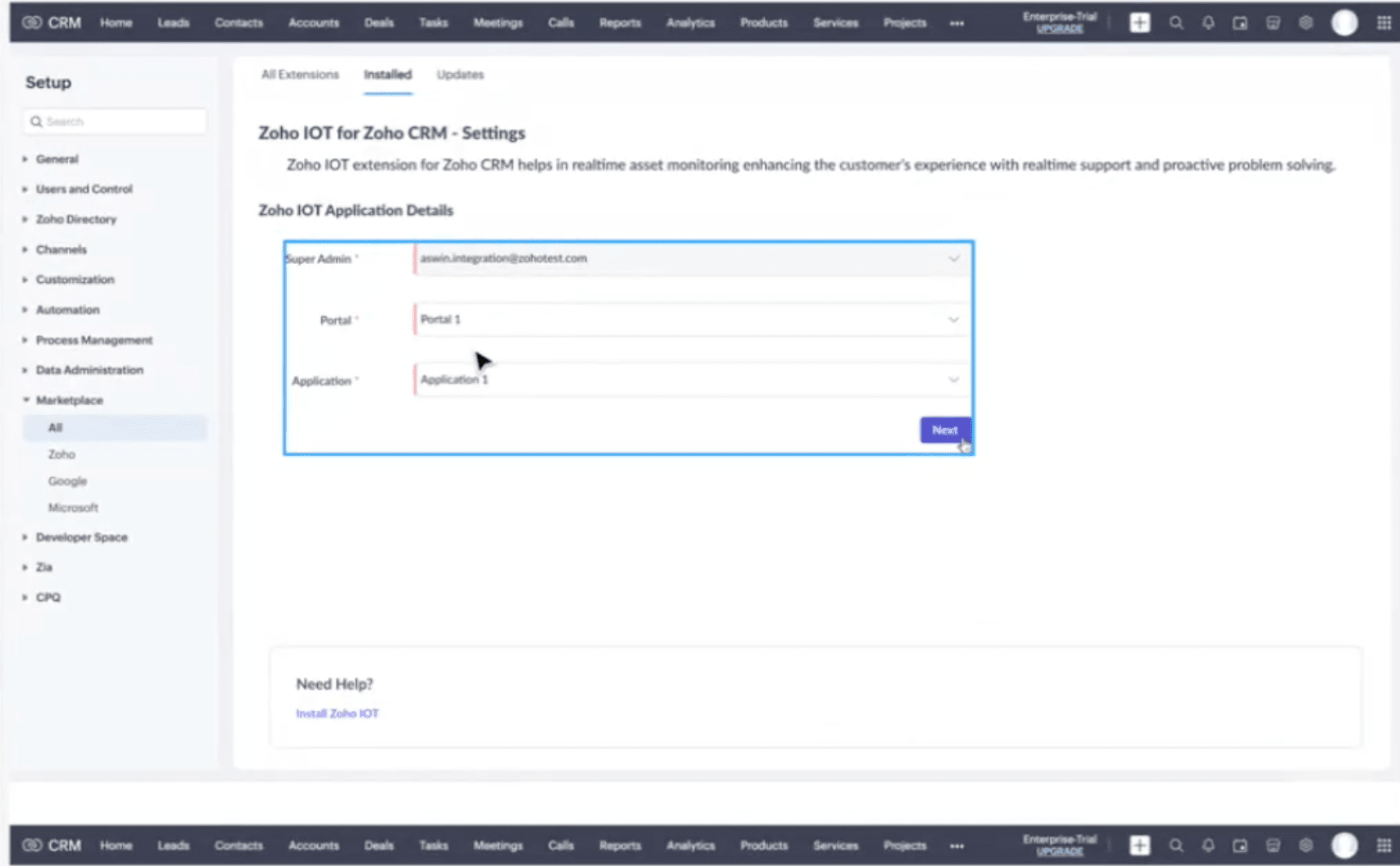Open Tasks in the top navigation bar
Image resolution: width=1400 pixels, height=866 pixels.
(434, 23)
